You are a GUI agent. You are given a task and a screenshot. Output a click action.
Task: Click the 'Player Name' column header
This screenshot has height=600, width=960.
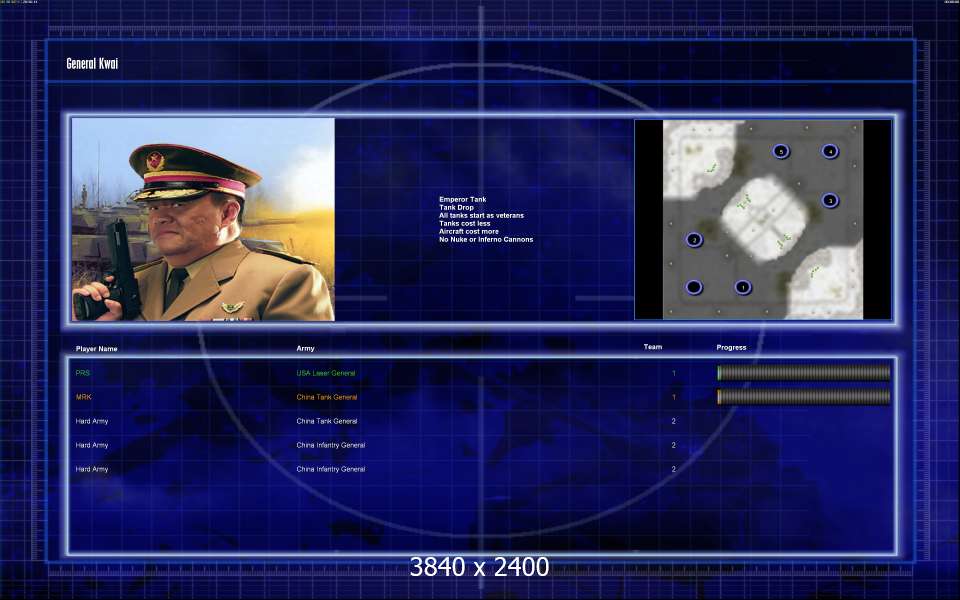97,348
